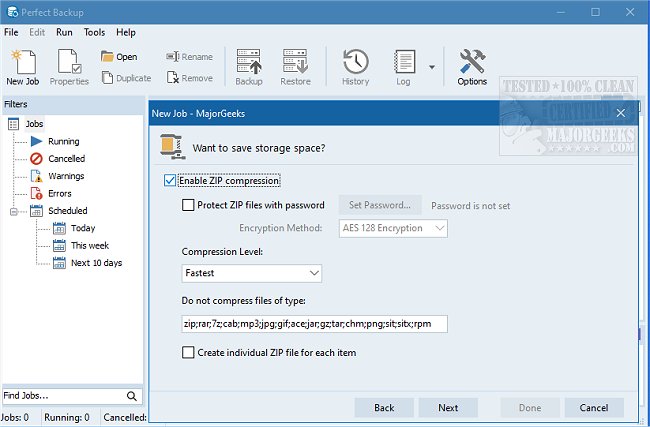Open the Edit menu
Viewport: 650px width, 427px height.
[x=37, y=32]
